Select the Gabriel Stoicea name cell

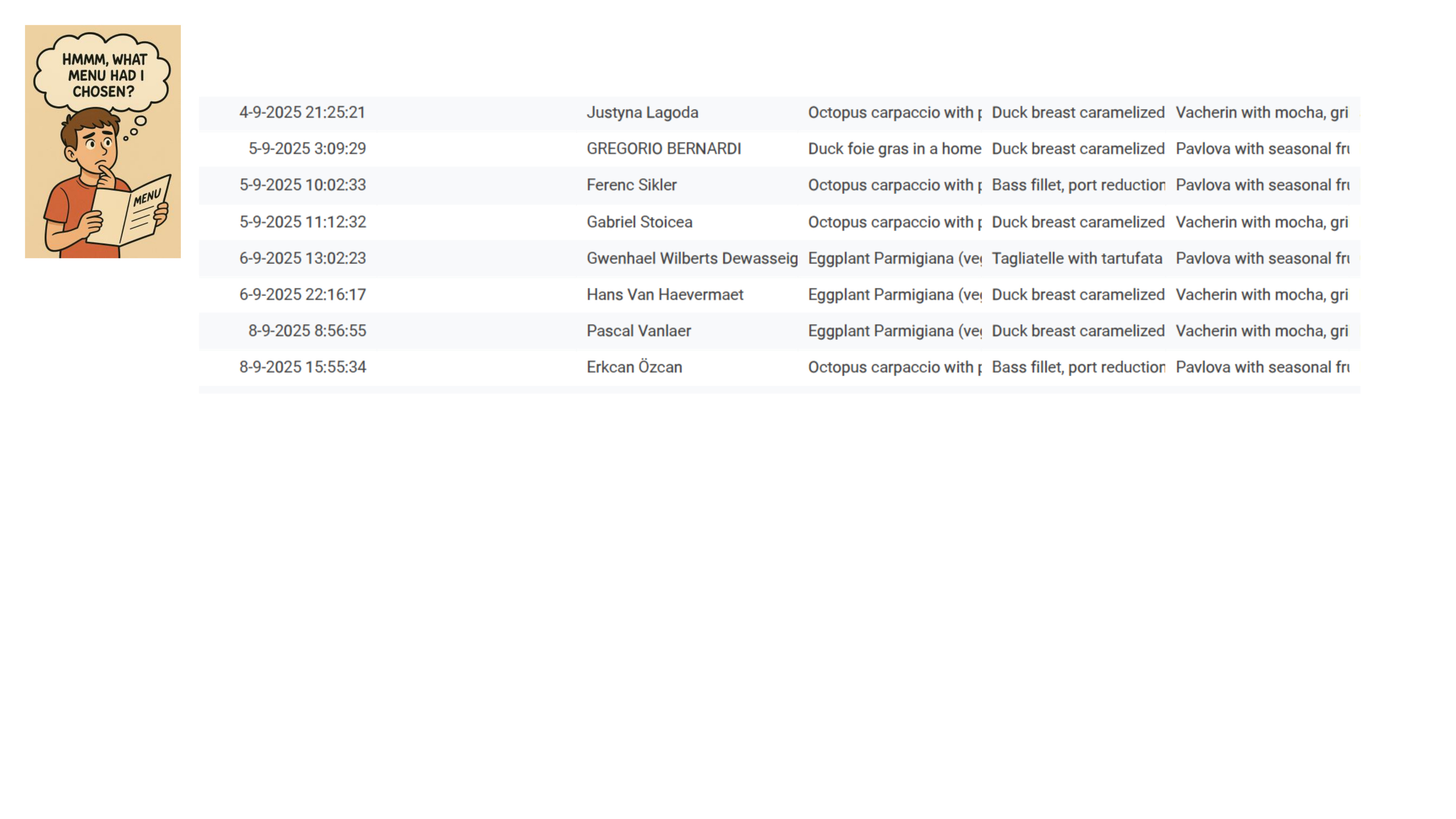pyautogui.click(x=639, y=222)
